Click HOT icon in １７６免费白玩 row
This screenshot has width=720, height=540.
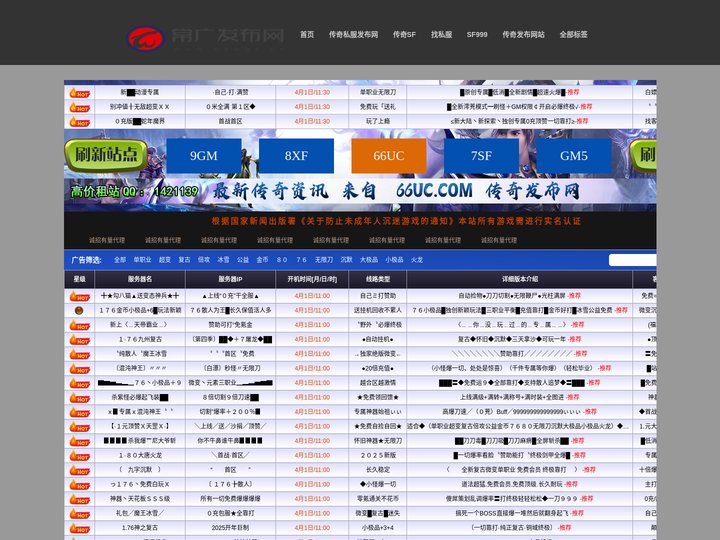[x=79, y=484]
